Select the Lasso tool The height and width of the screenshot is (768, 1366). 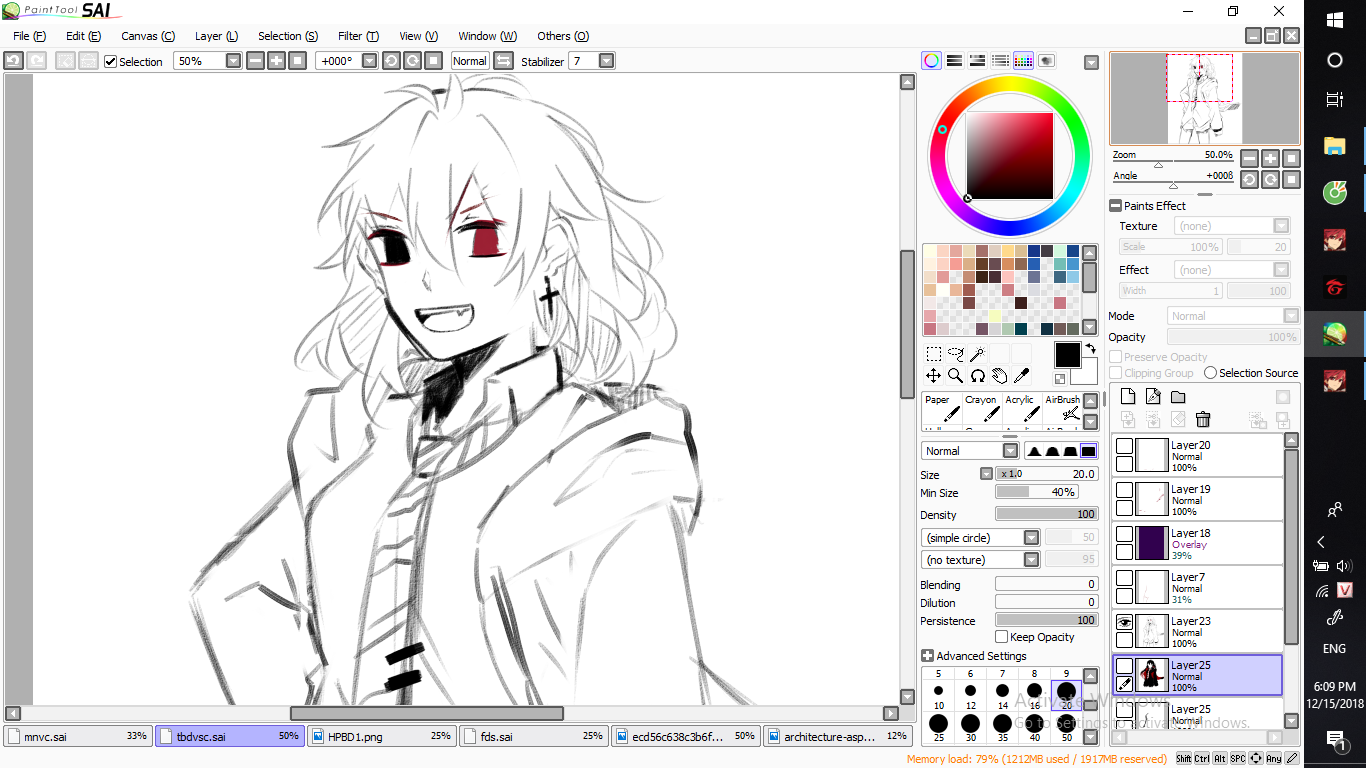tap(955, 354)
